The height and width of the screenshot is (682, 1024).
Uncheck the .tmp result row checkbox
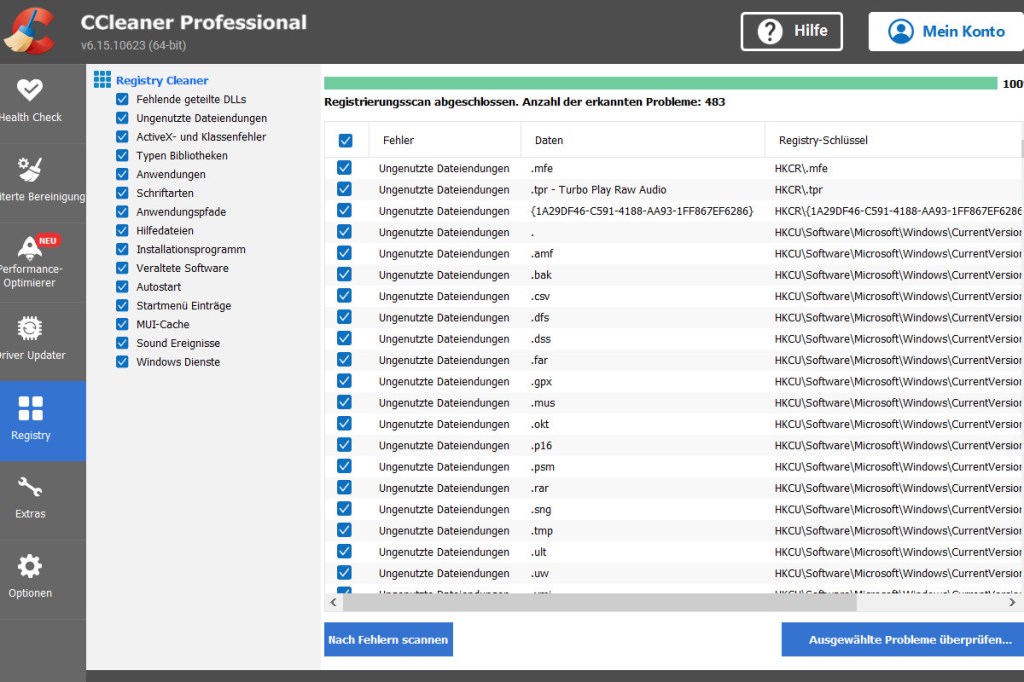pos(344,530)
